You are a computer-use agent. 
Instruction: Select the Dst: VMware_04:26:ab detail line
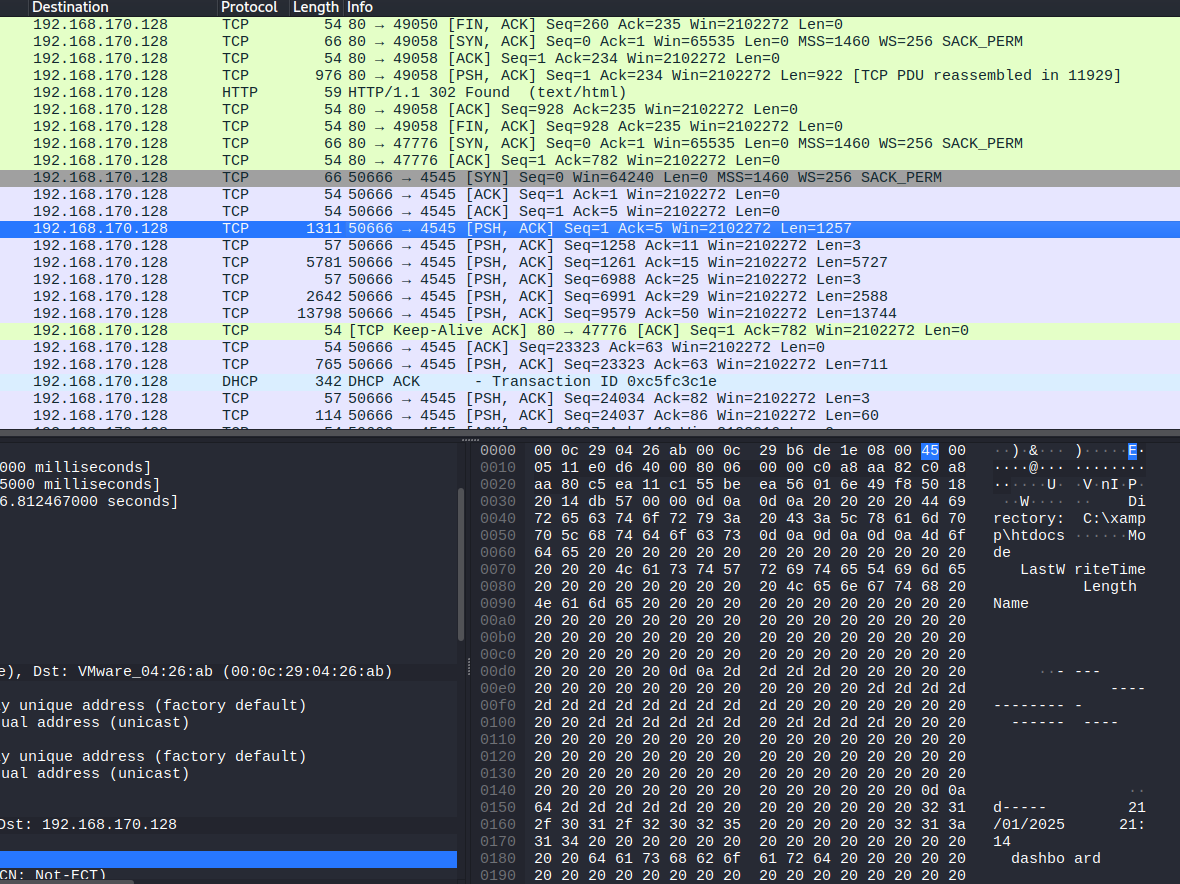[x=228, y=671]
